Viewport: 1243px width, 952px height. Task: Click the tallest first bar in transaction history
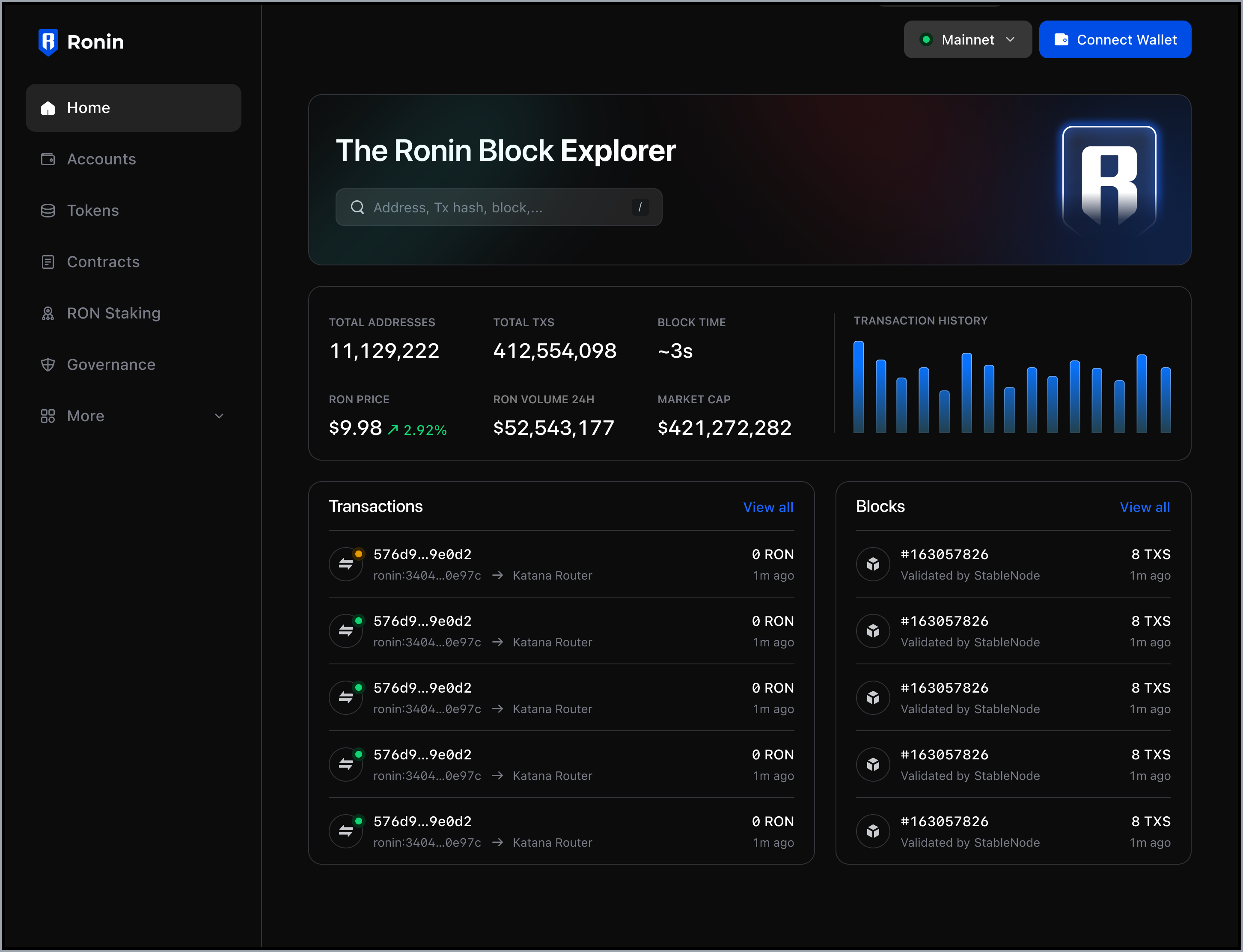pos(858,387)
